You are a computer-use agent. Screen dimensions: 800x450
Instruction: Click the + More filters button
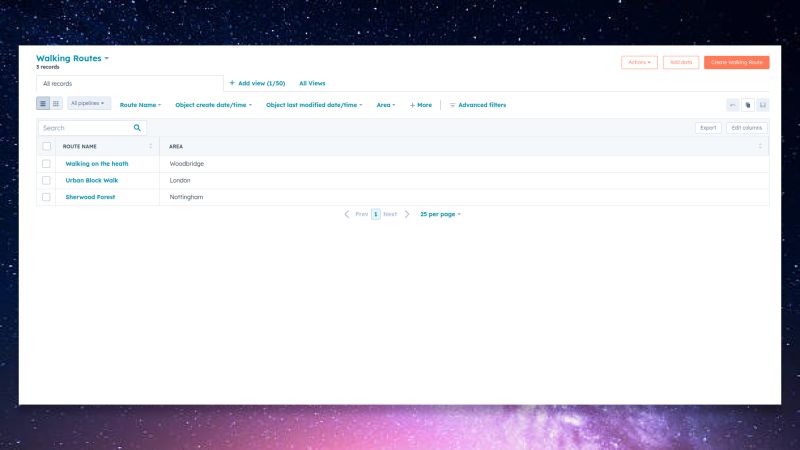[421, 105]
